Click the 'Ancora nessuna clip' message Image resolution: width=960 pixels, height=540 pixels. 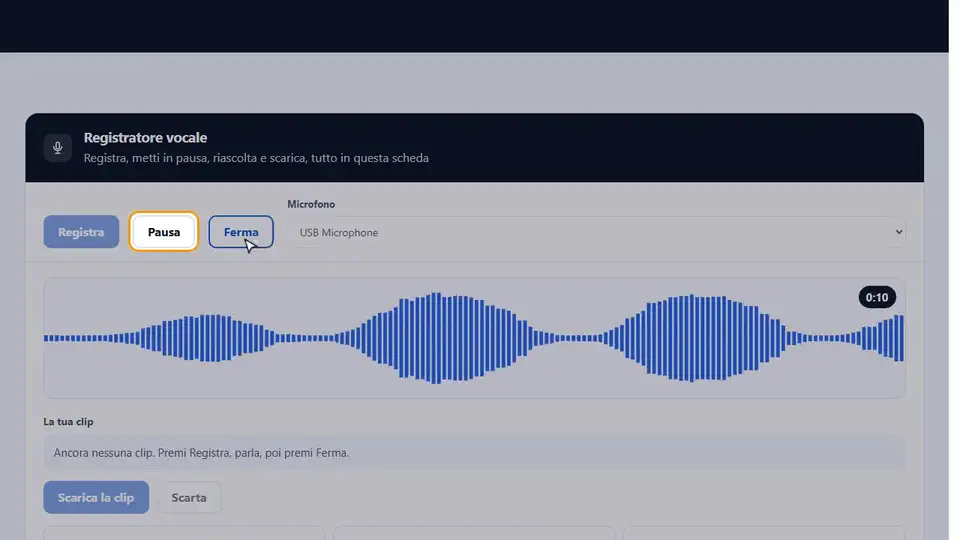coord(474,453)
